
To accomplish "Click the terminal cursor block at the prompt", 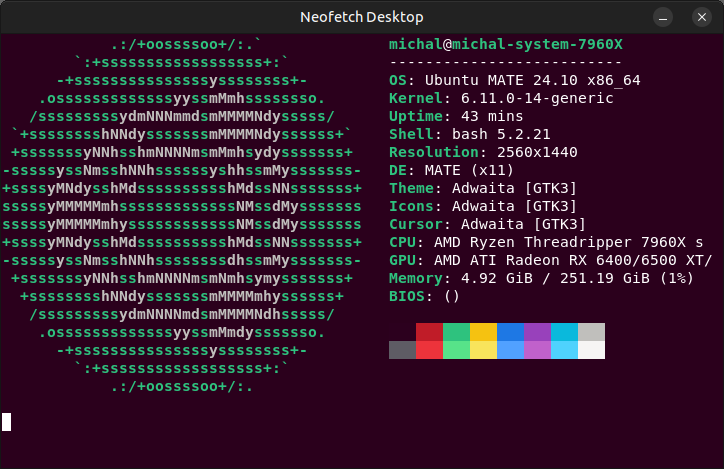I will (7, 422).
